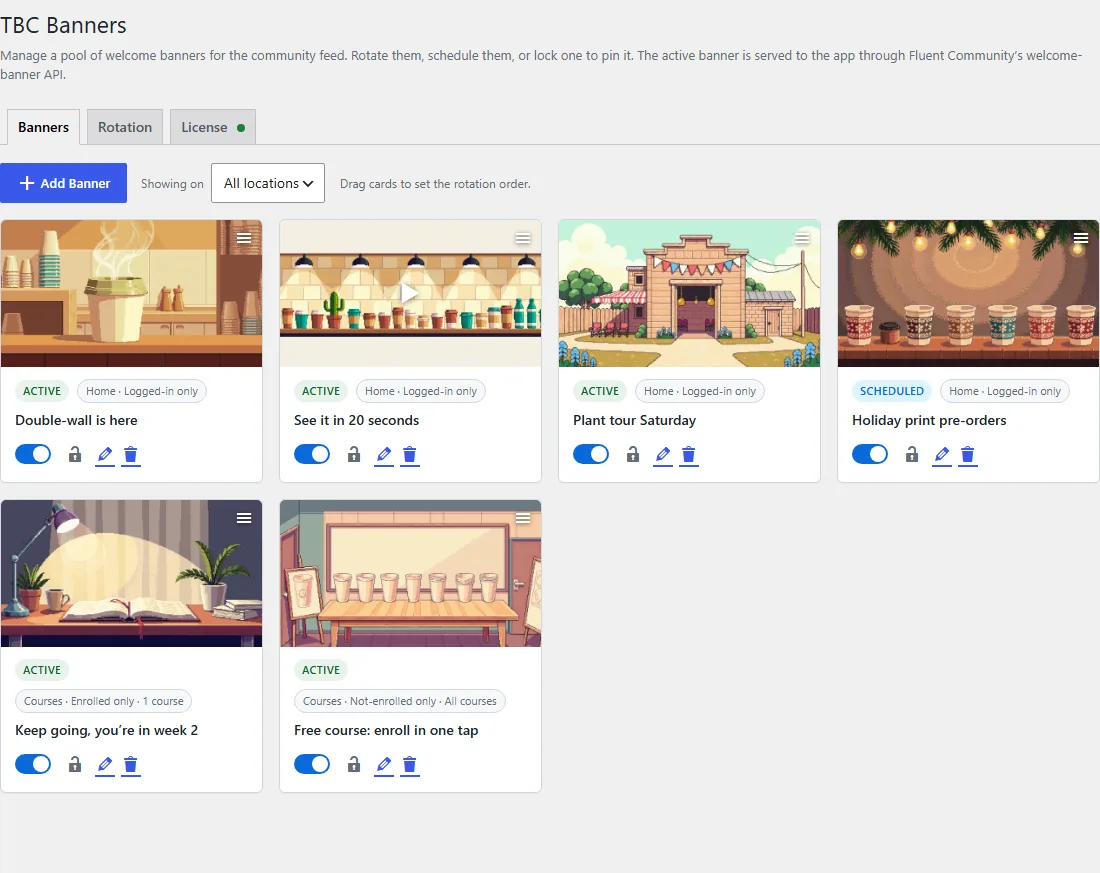Image resolution: width=1100 pixels, height=873 pixels.
Task: Open the 'Holiday print pre-orders' banner thumbnail
Action: click(968, 293)
